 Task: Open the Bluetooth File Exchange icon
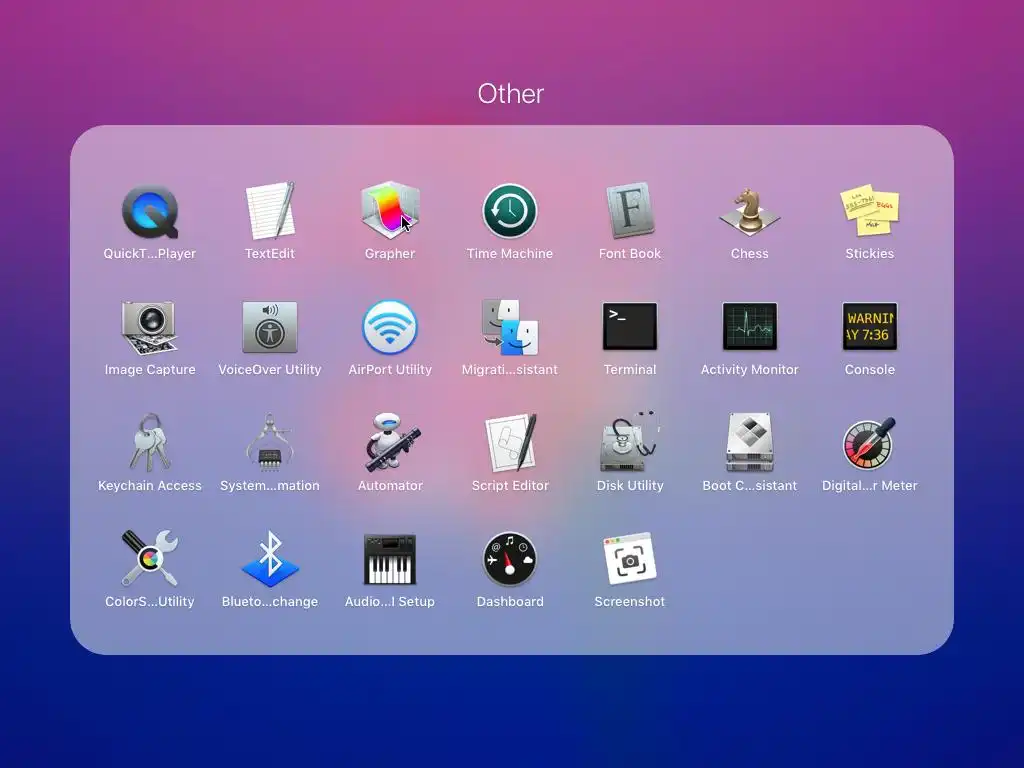[270, 559]
